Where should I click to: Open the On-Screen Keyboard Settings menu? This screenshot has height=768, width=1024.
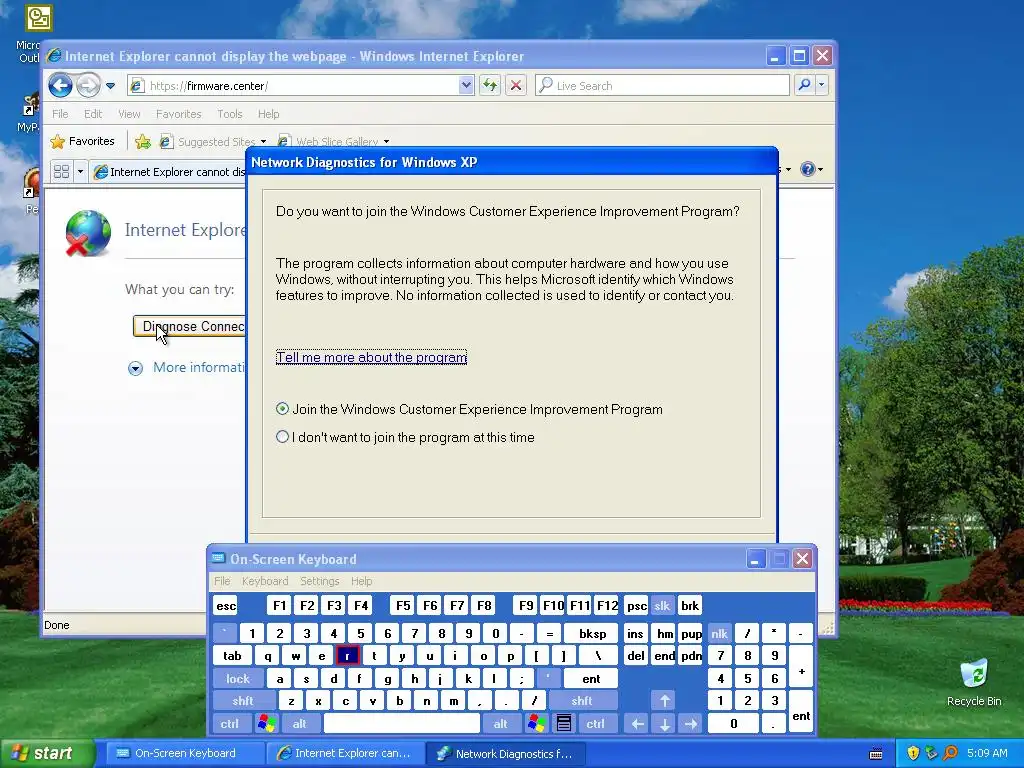(319, 581)
